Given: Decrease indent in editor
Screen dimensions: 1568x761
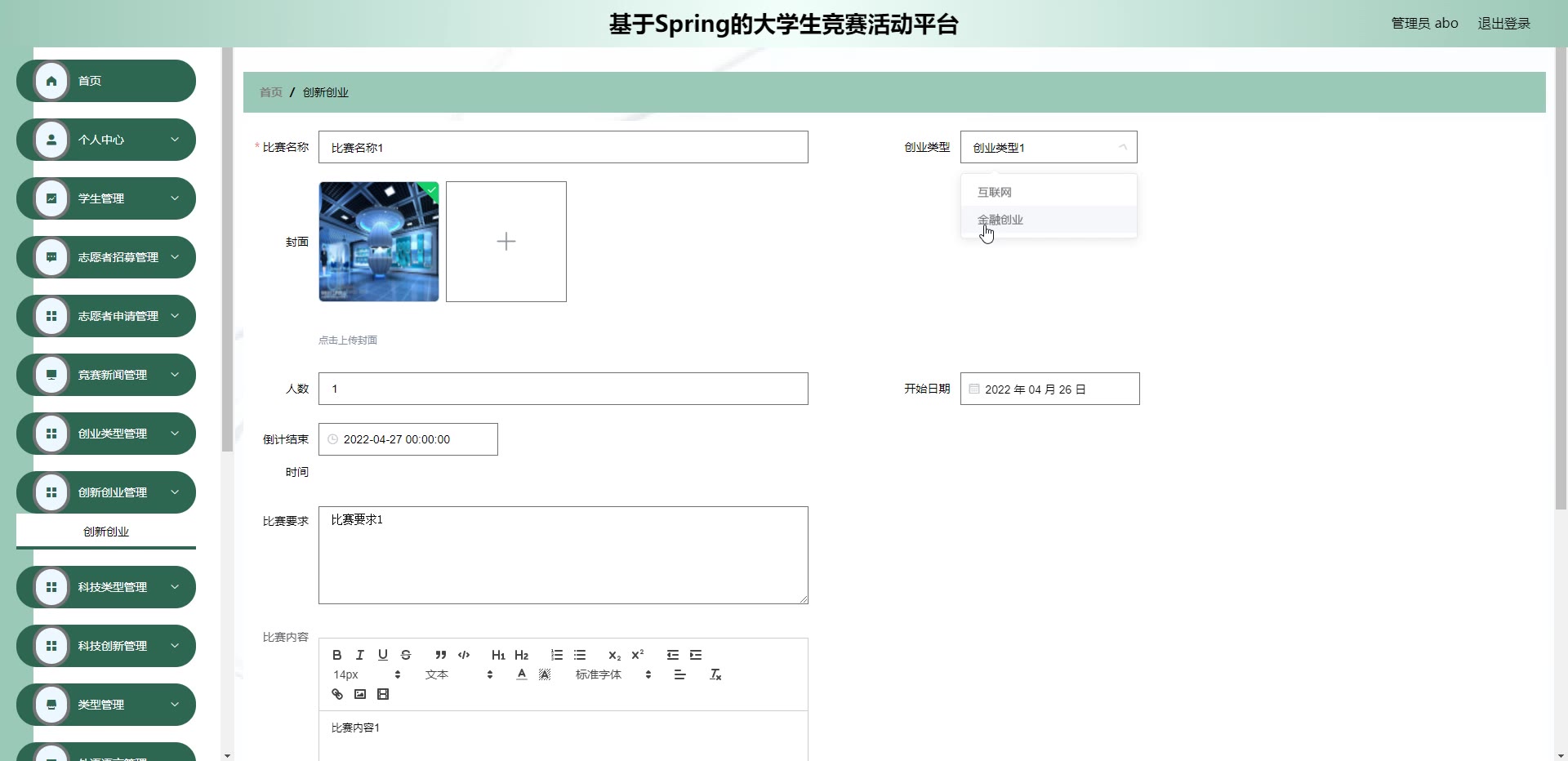Looking at the screenshot, I should [x=672, y=655].
